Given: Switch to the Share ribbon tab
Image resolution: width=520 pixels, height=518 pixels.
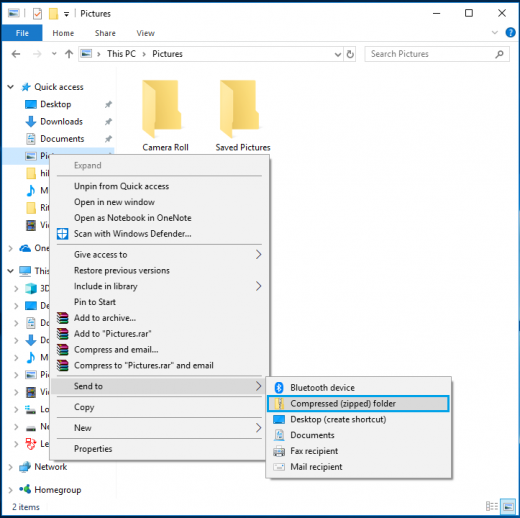Looking at the screenshot, I should click(x=105, y=33).
